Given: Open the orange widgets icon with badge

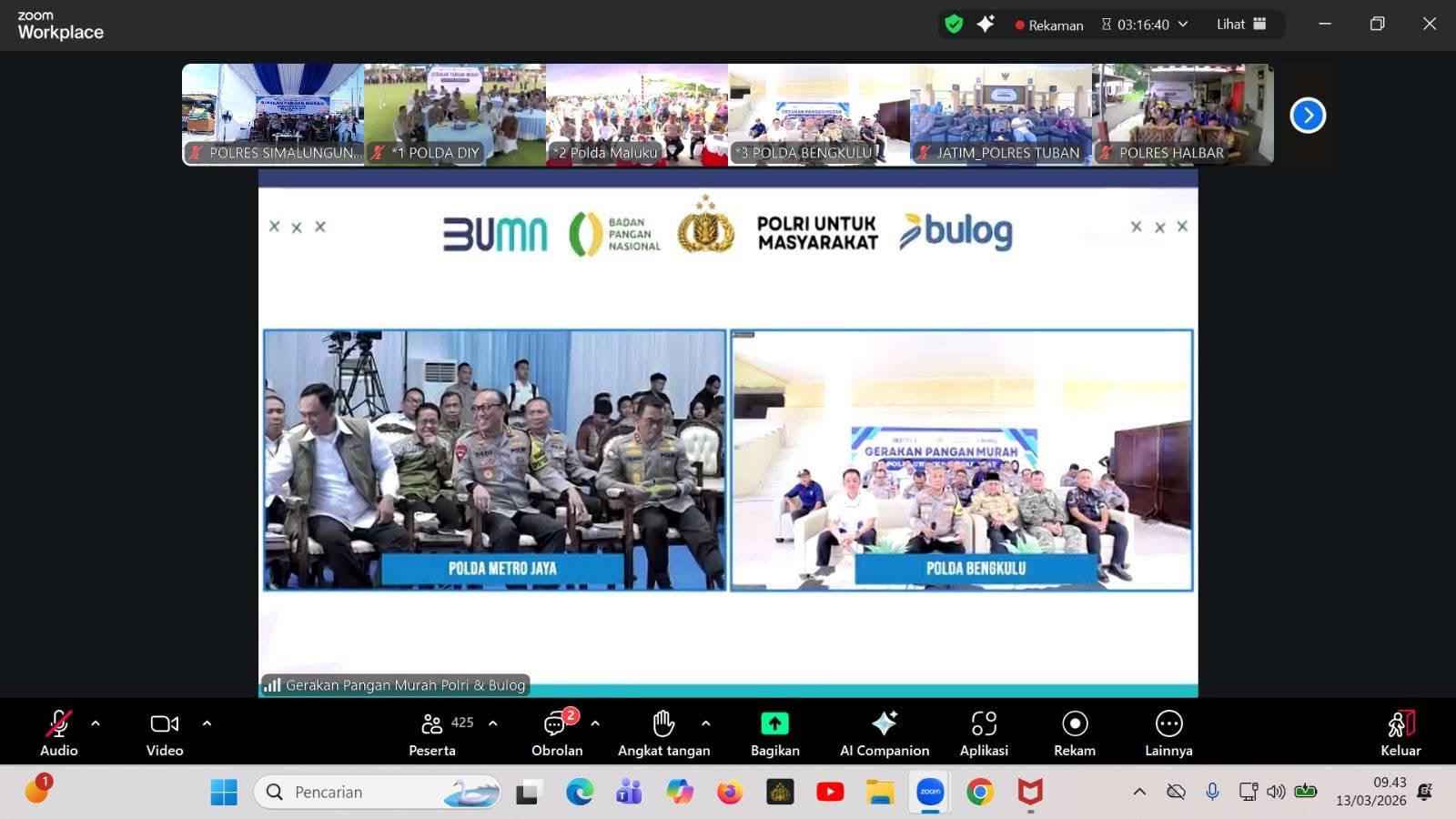Looking at the screenshot, I should coord(37,790).
